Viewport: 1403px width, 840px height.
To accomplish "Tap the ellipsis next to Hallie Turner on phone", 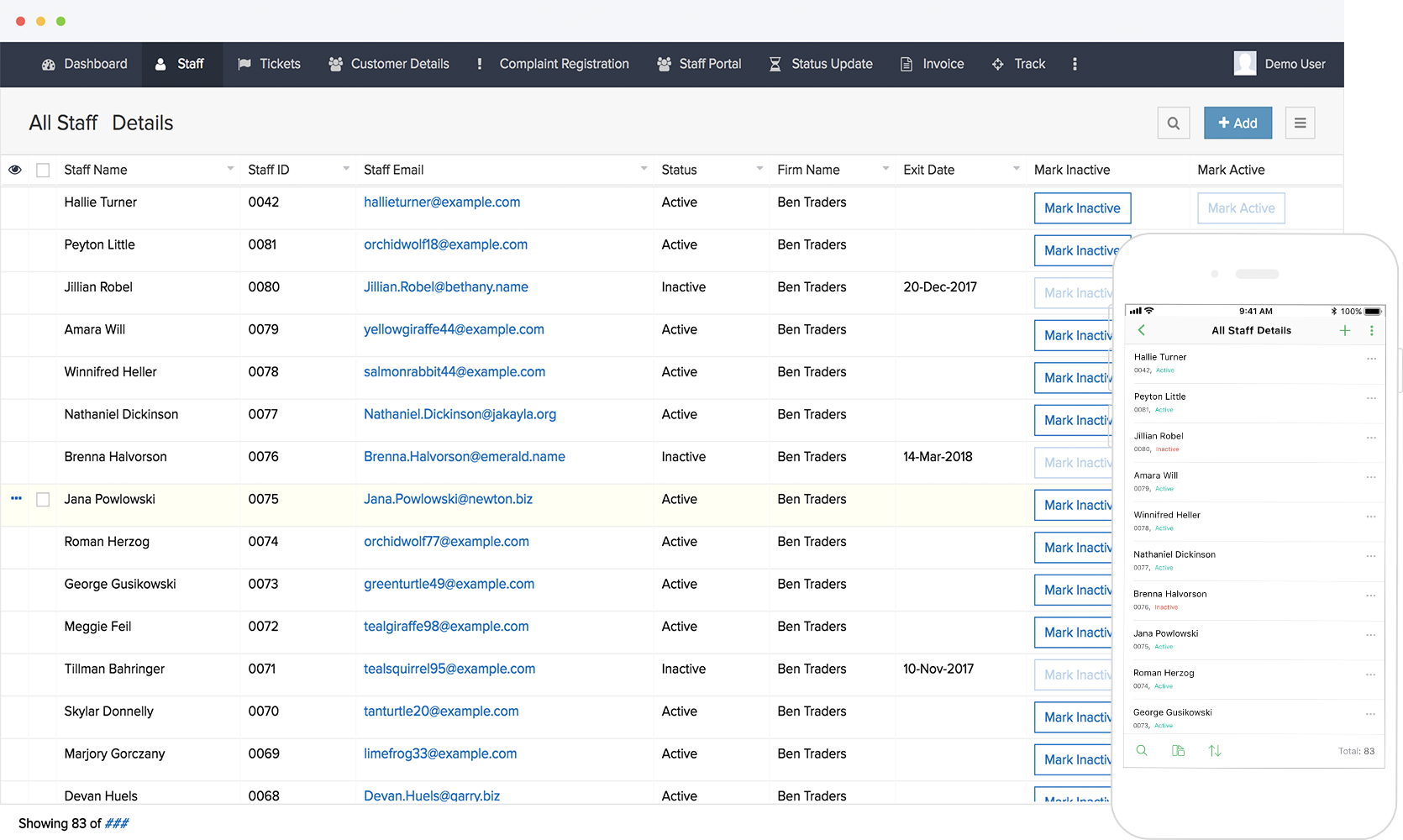I will (1371, 359).
